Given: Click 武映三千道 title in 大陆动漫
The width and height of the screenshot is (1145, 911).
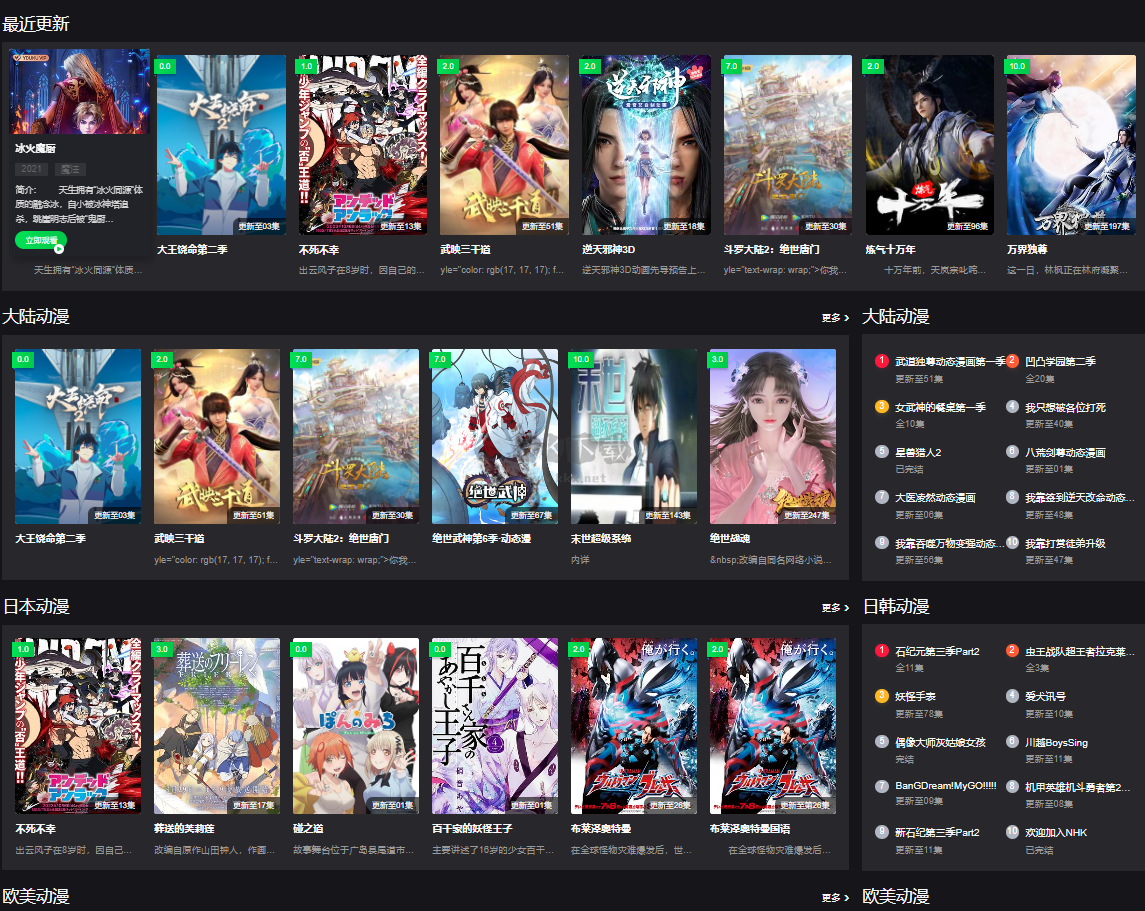Looking at the screenshot, I should click(x=179, y=539).
